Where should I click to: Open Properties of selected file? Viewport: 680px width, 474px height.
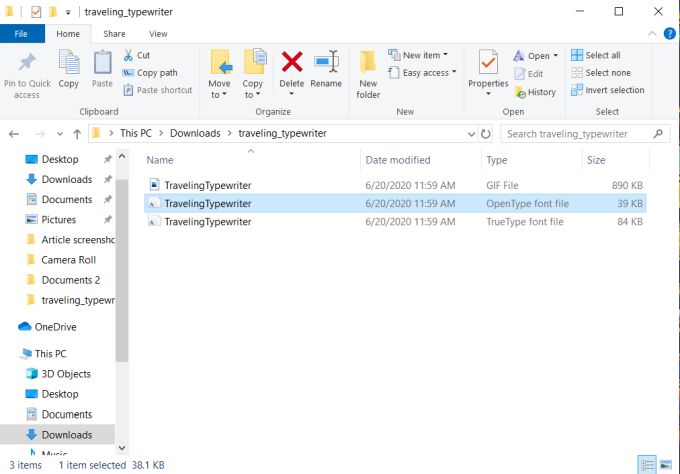[x=488, y=67]
